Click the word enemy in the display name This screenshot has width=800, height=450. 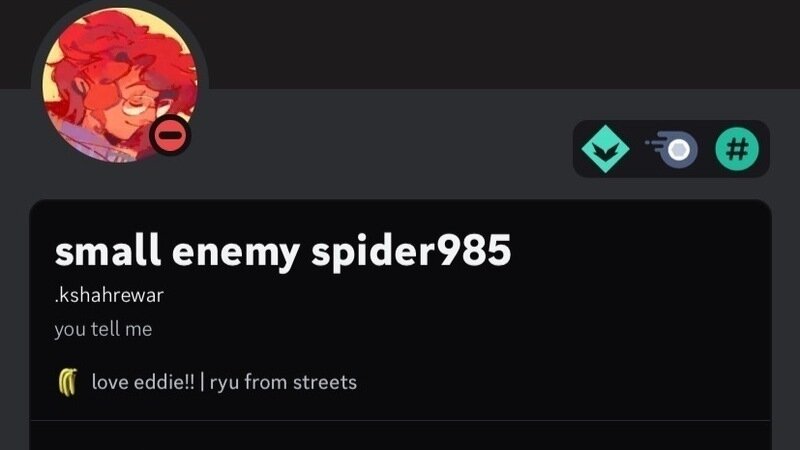(236, 252)
